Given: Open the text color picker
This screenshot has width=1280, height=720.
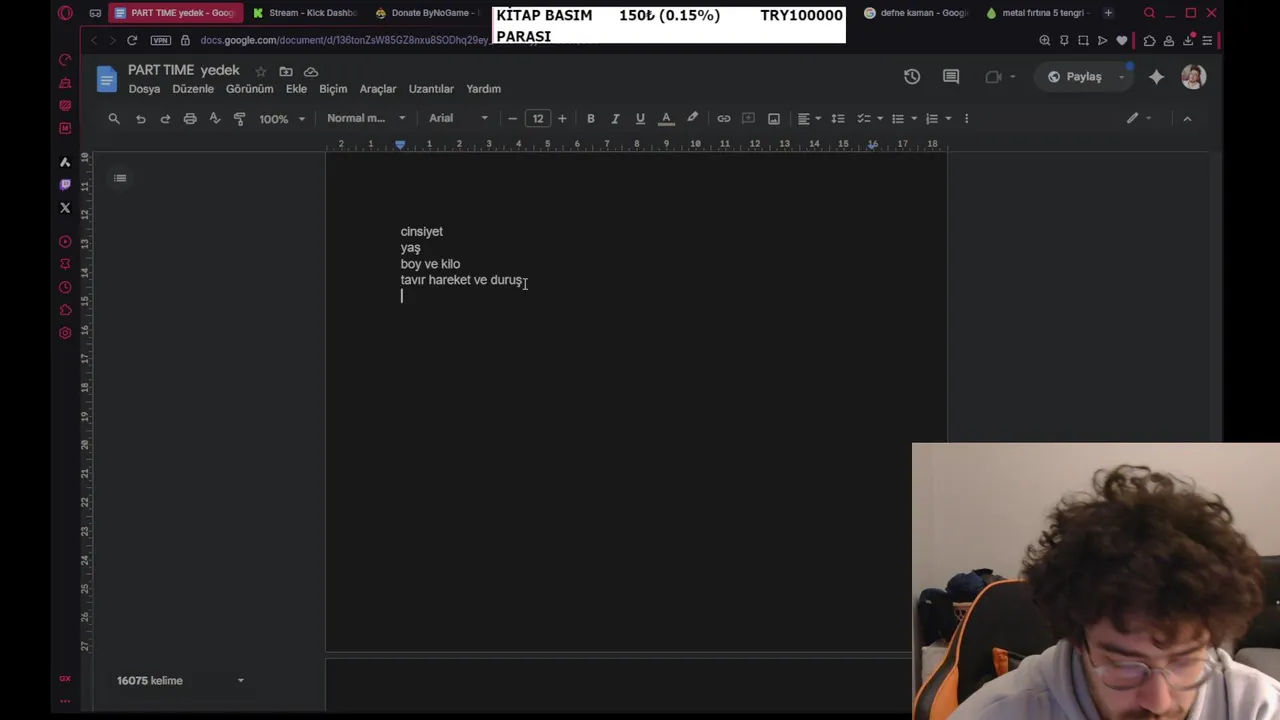Looking at the screenshot, I should (666, 118).
